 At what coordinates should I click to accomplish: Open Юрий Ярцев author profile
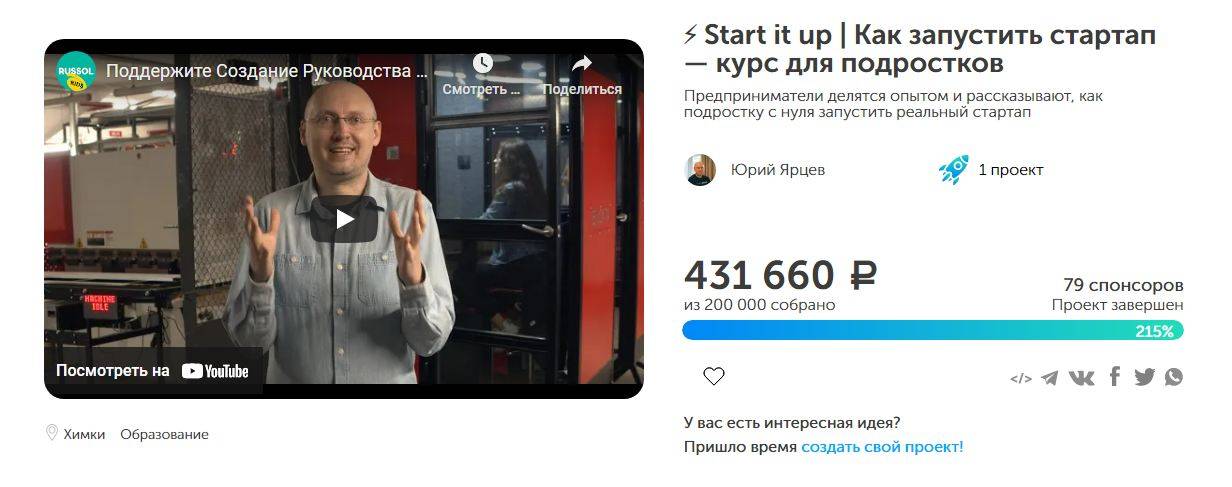pyautogui.click(x=778, y=170)
